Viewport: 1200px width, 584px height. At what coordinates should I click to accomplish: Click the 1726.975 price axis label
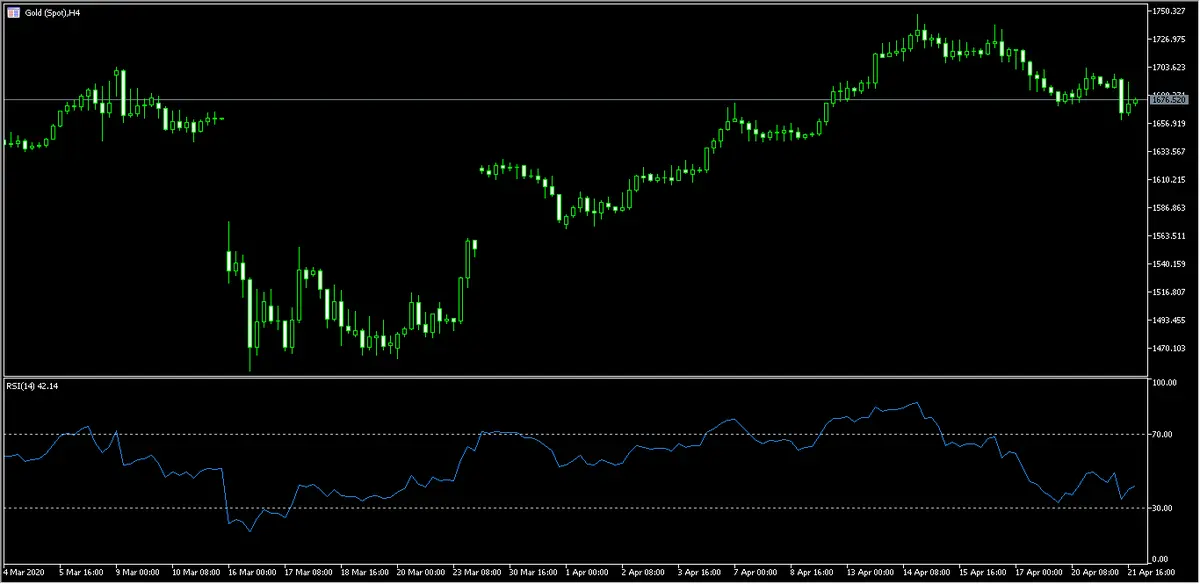coord(1168,39)
